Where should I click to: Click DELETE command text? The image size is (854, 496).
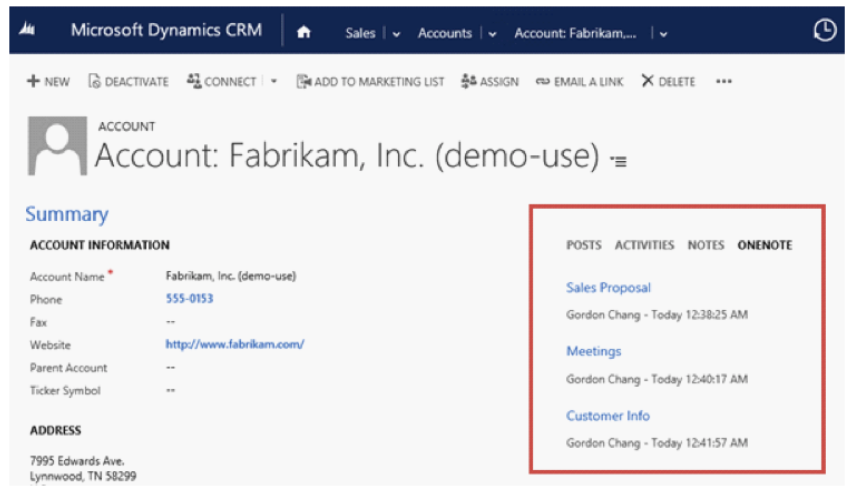coord(677,82)
